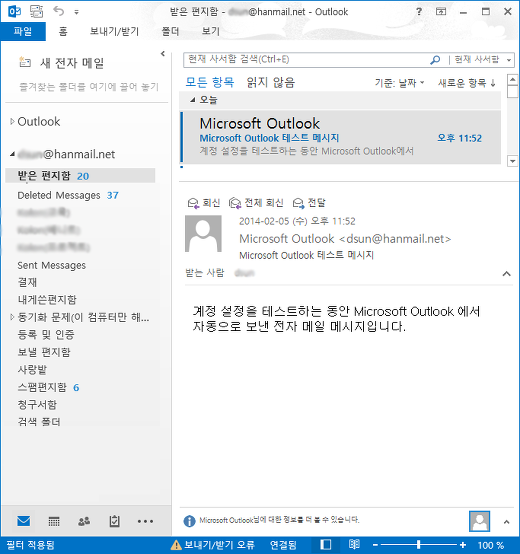Open the Customize Quick Access Toolbar arrow
Screen dimensions: 520x554
click(76, 12)
